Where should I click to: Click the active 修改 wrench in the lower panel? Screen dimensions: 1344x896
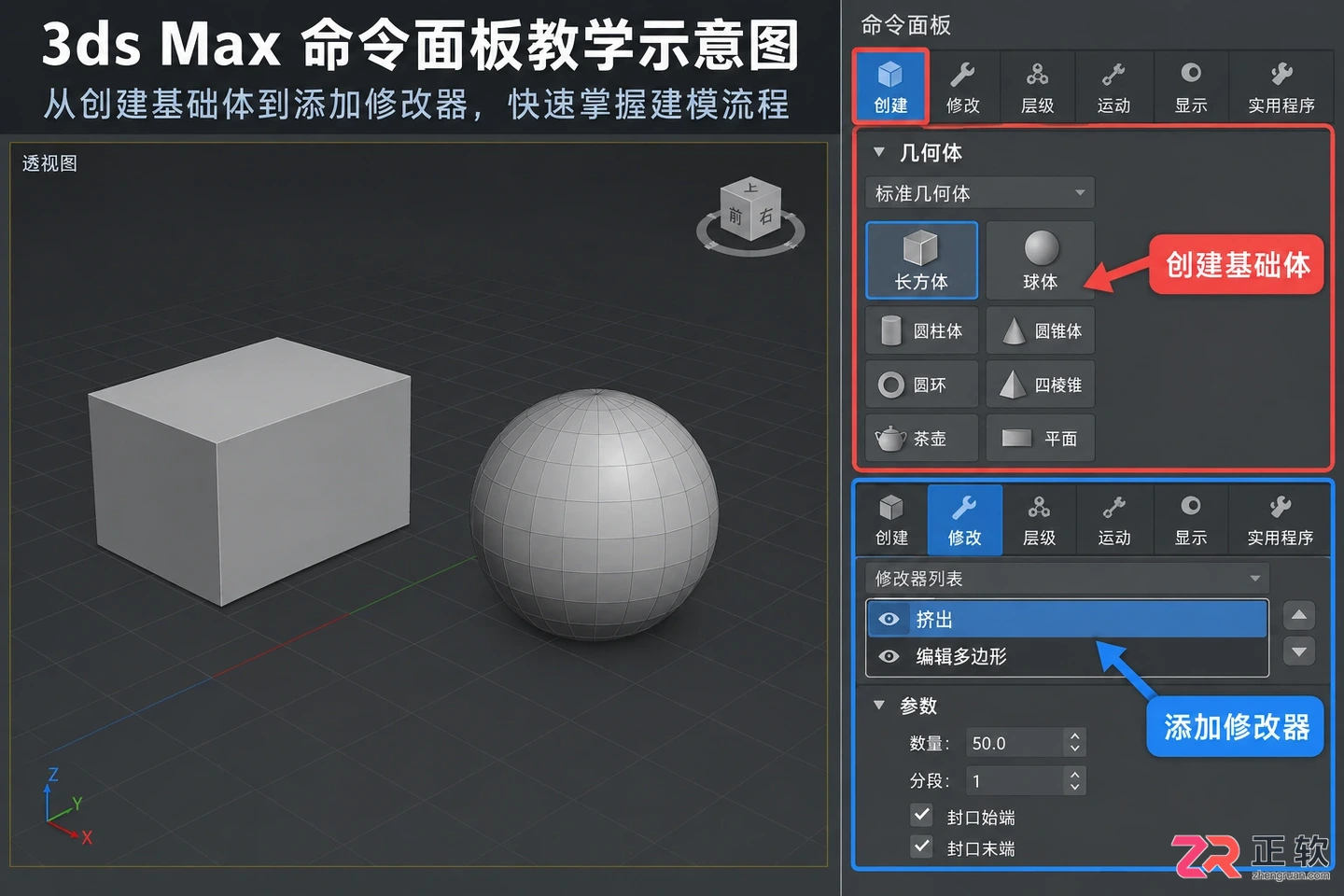coord(964,520)
